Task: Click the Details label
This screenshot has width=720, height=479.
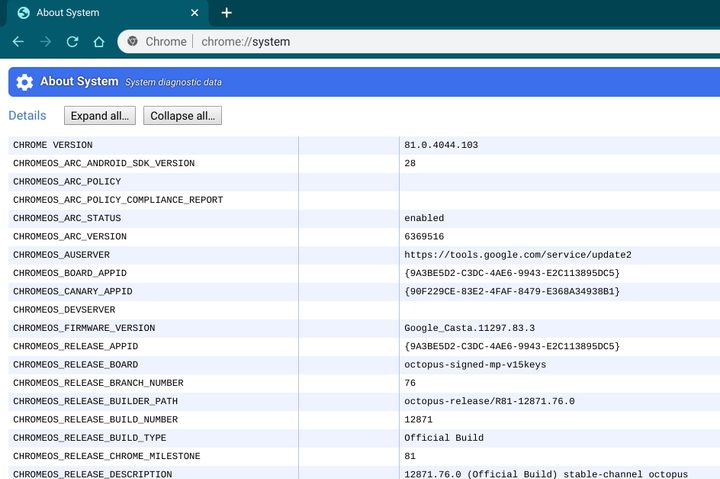Action: [x=28, y=116]
